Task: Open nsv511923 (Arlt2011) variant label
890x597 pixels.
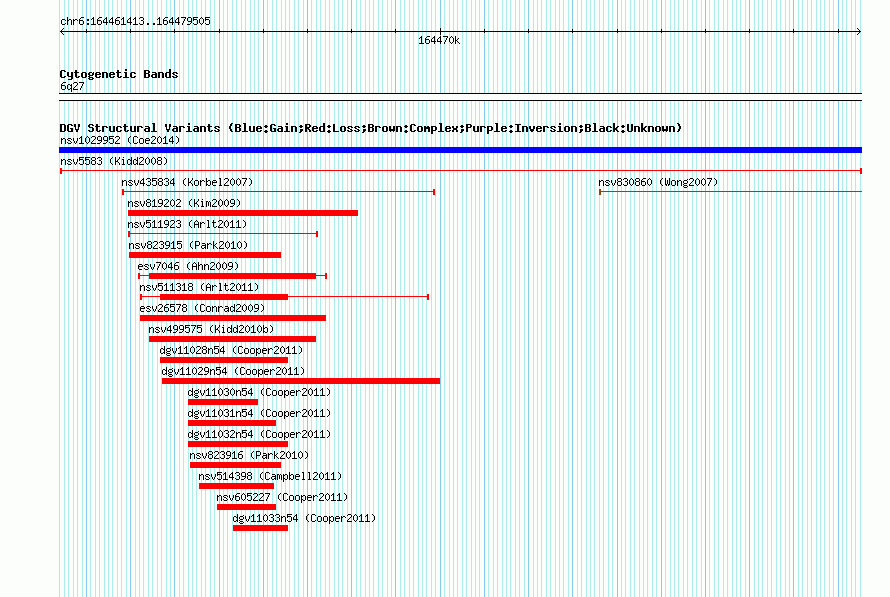Action: [187, 224]
